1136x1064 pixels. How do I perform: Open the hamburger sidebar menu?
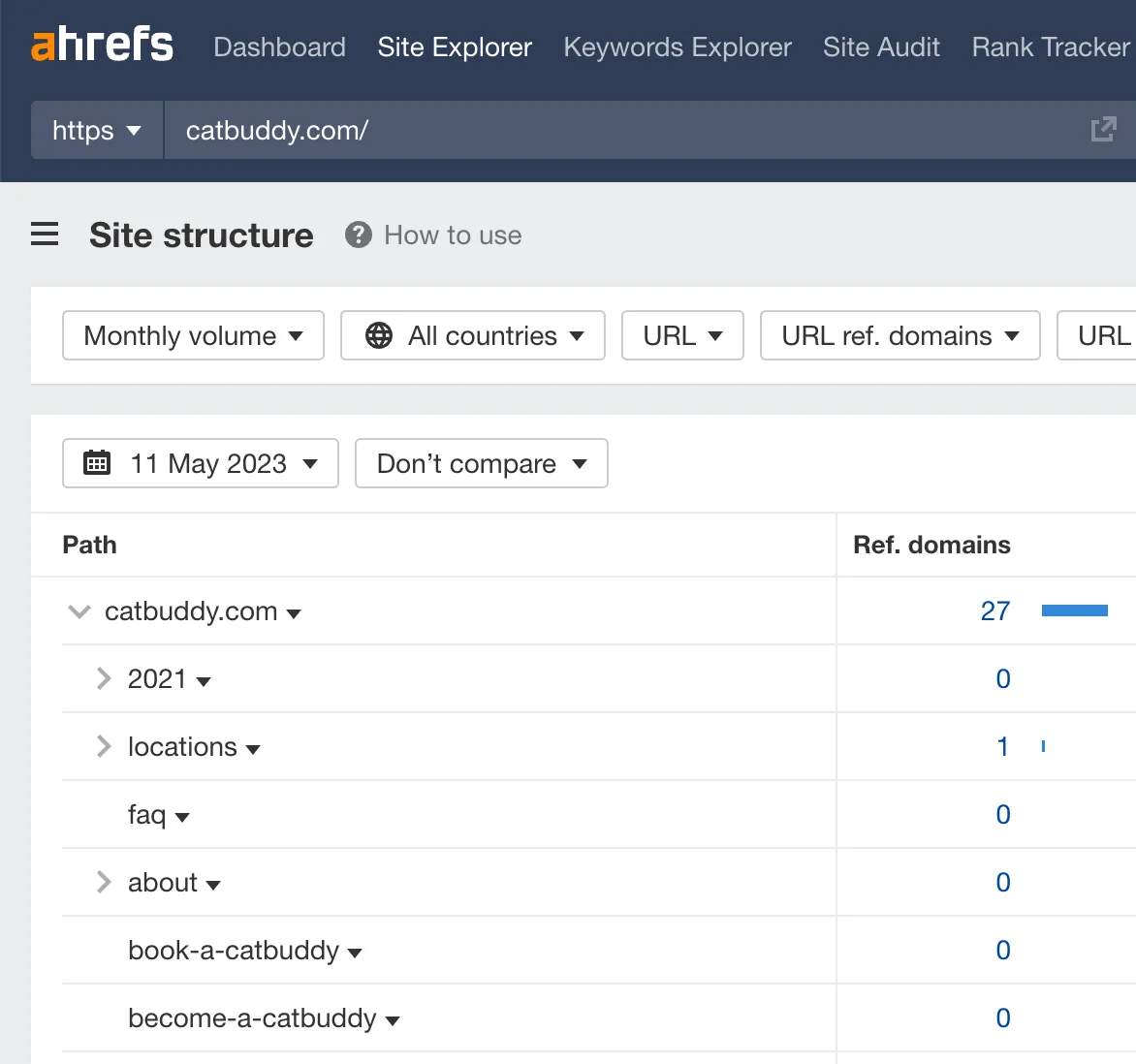pos(45,235)
